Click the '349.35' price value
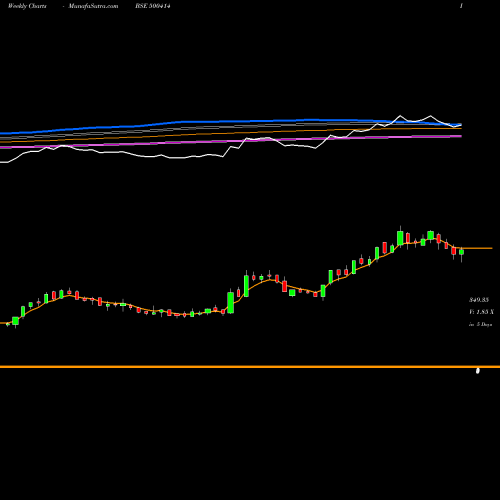Screen dimensions: 500x500 pyautogui.click(x=479, y=300)
